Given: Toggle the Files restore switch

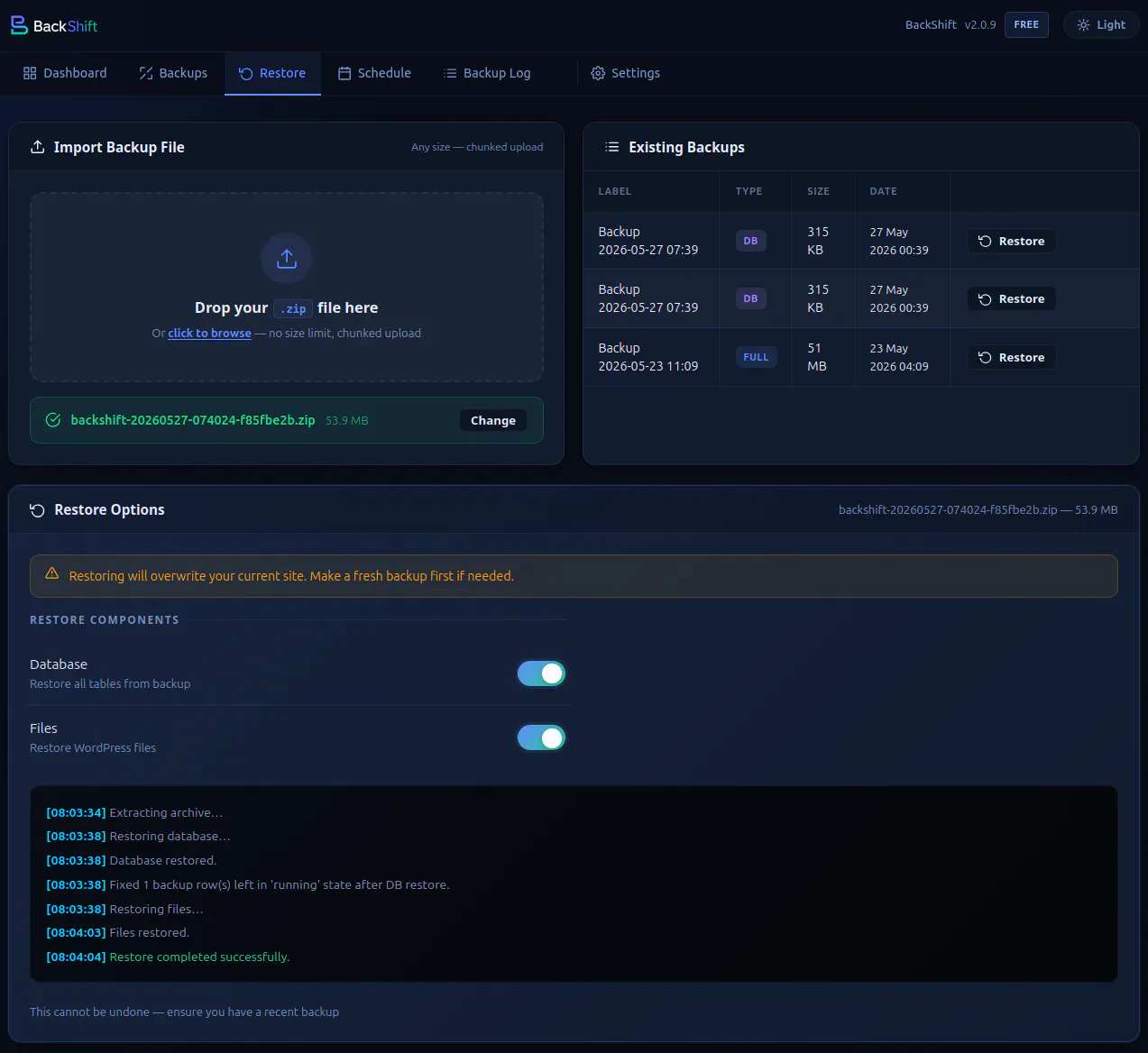Looking at the screenshot, I should coord(541,737).
